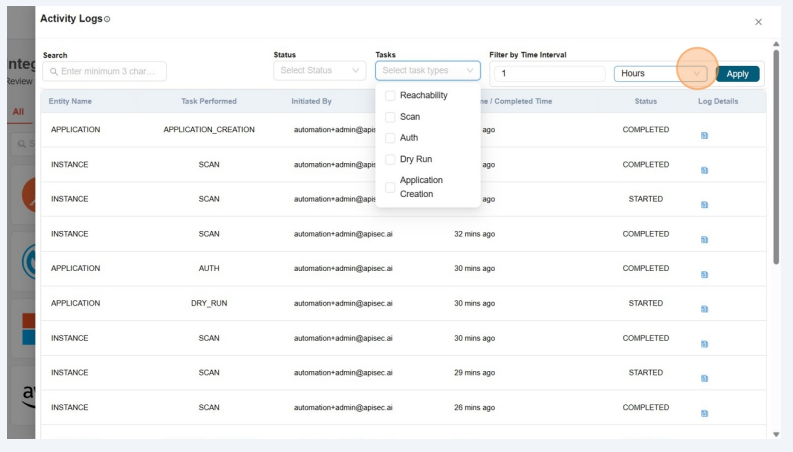Check the Scan task option
Image resolution: width=793 pixels, height=452 pixels.
(x=390, y=117)
